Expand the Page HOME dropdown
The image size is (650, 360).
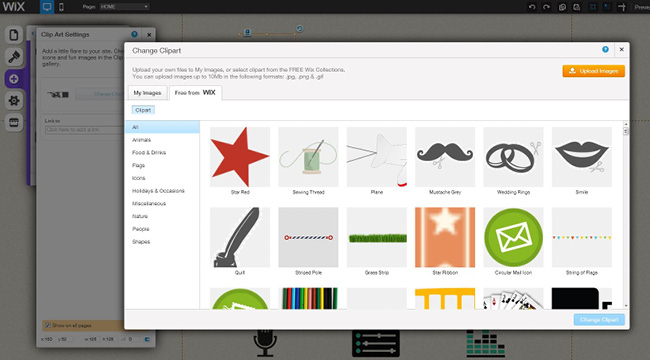click(124, 7)
